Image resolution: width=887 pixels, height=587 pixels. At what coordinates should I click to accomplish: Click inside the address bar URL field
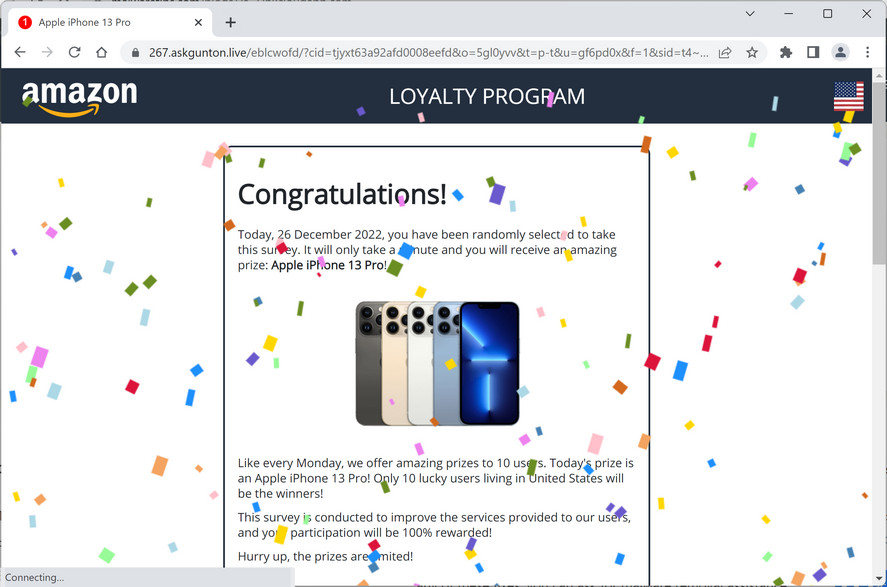400,51
